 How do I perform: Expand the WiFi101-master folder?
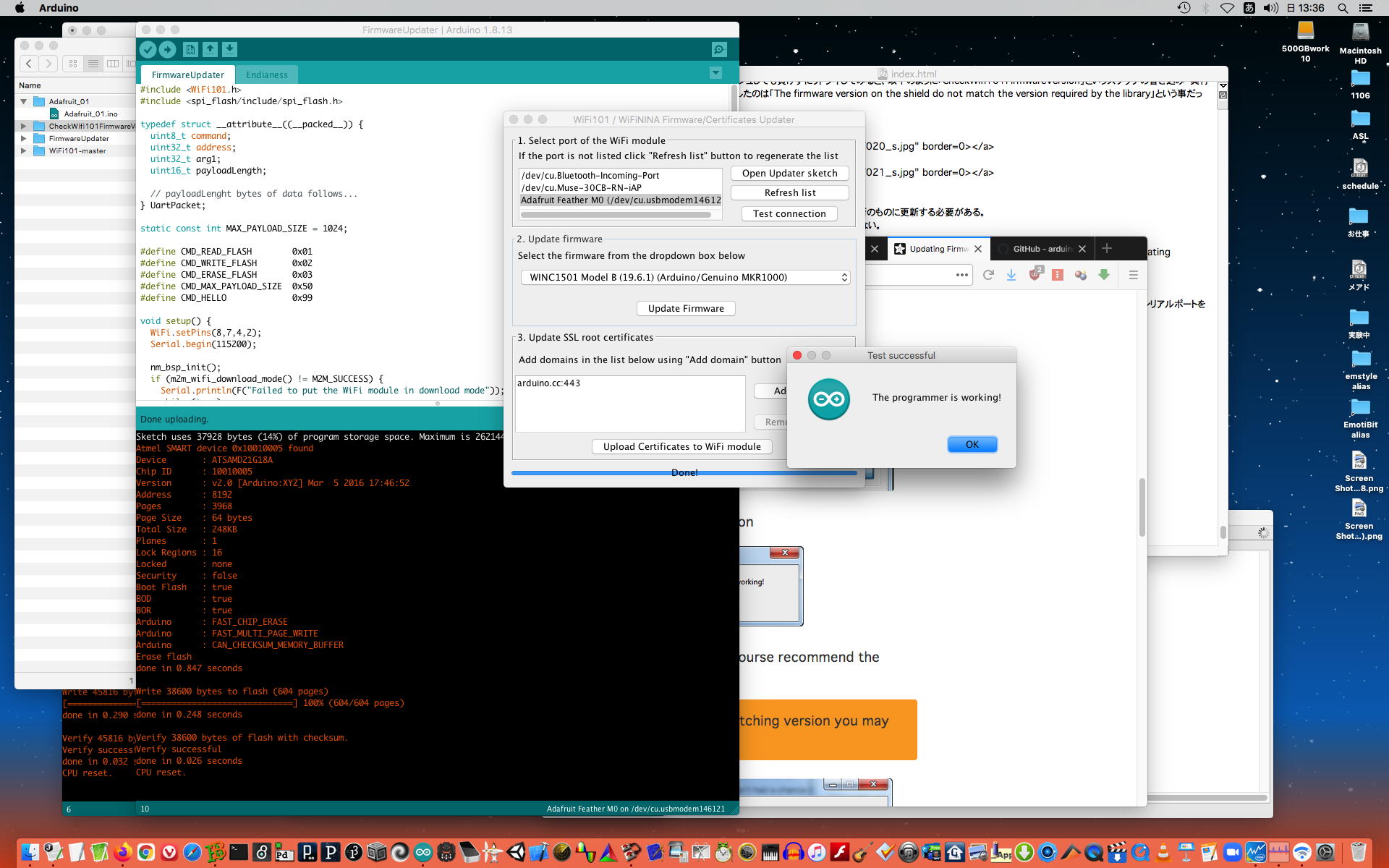pyautogui.click(x=24, y=150)
